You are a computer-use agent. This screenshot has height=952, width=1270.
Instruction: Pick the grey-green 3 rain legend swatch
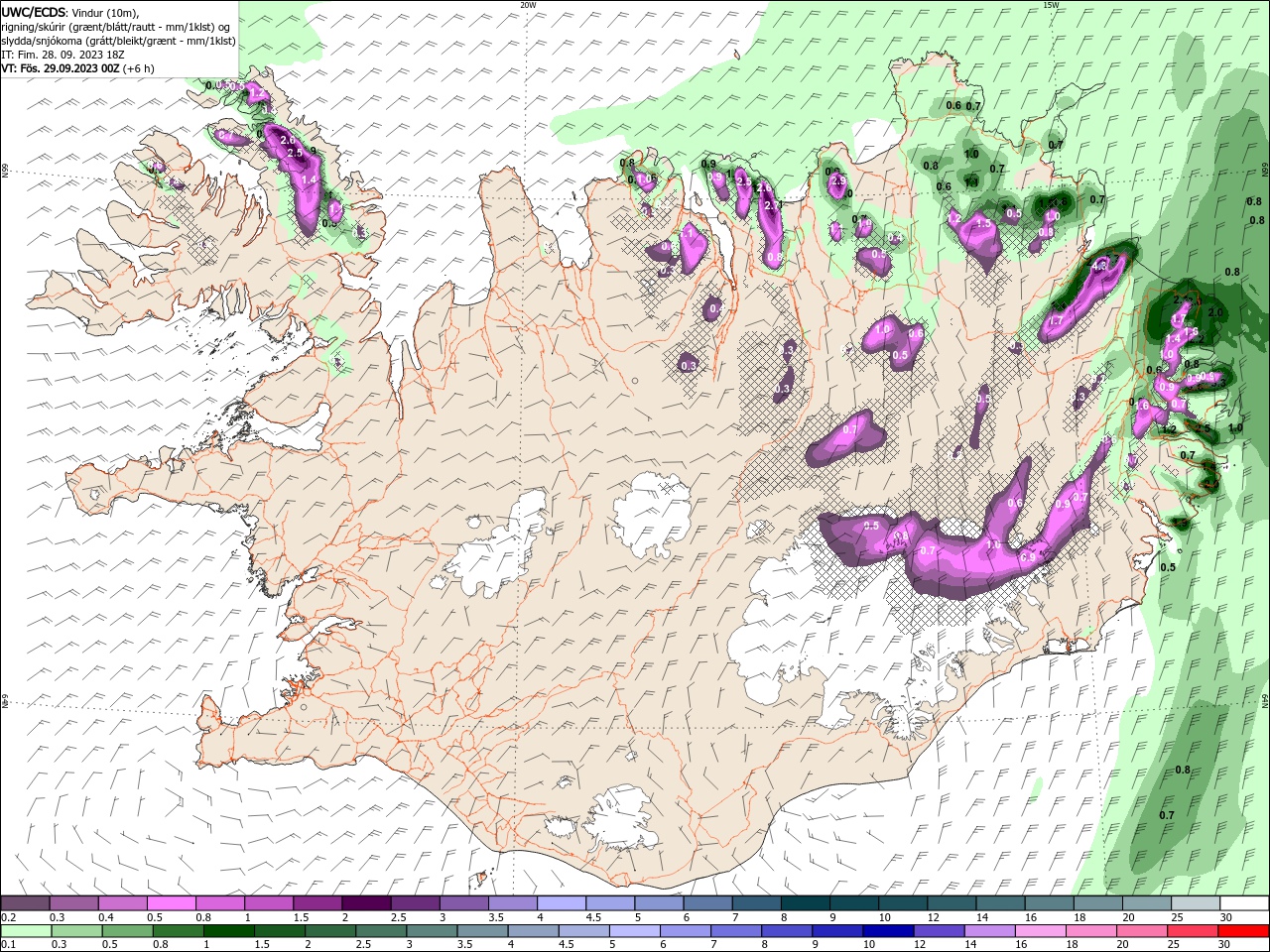point(431,931)
